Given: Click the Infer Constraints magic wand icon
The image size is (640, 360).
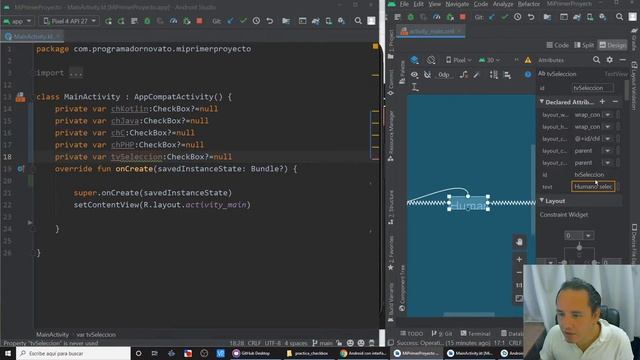Looking at the screenshot, I should coord(476,75).
